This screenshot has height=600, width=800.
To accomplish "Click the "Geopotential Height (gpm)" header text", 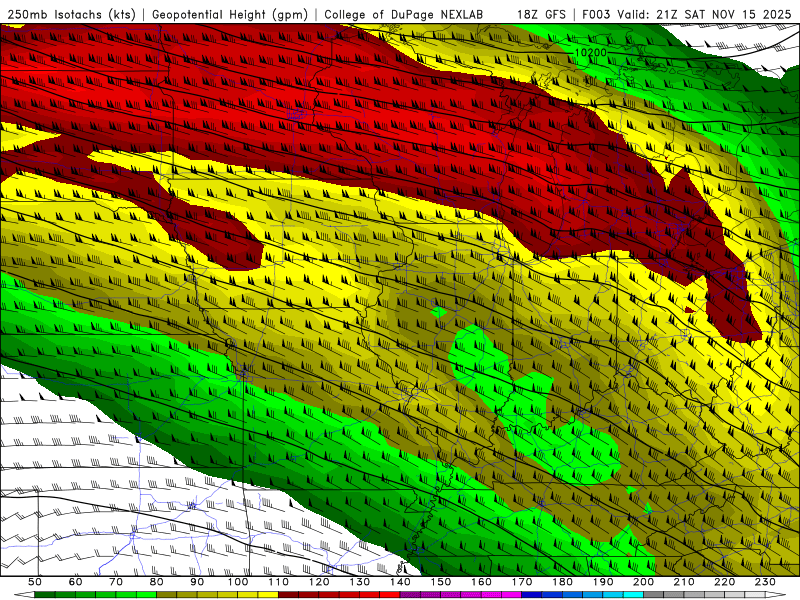I will coord(230,14).
